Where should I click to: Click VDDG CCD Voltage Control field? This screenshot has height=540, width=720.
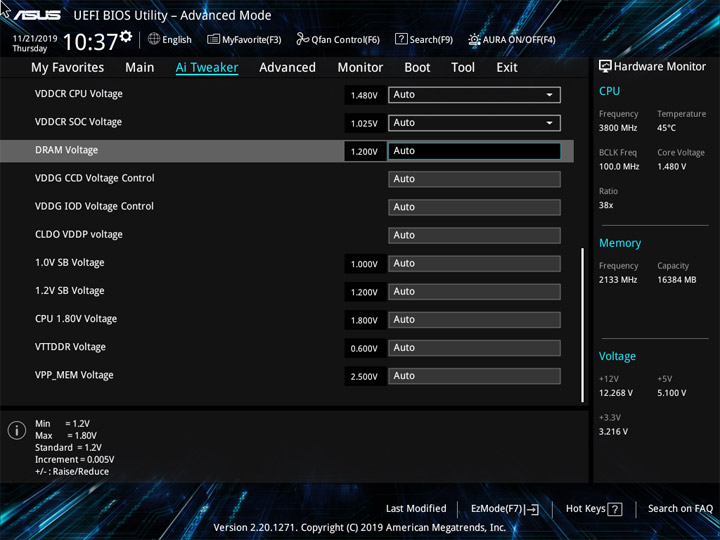click(x=474, y=179)
